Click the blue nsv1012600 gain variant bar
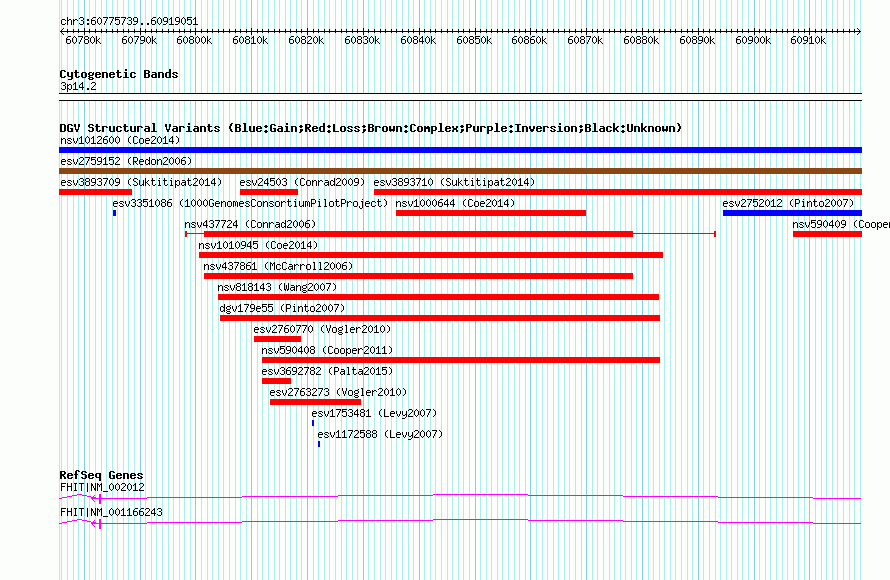 point(460,150)
